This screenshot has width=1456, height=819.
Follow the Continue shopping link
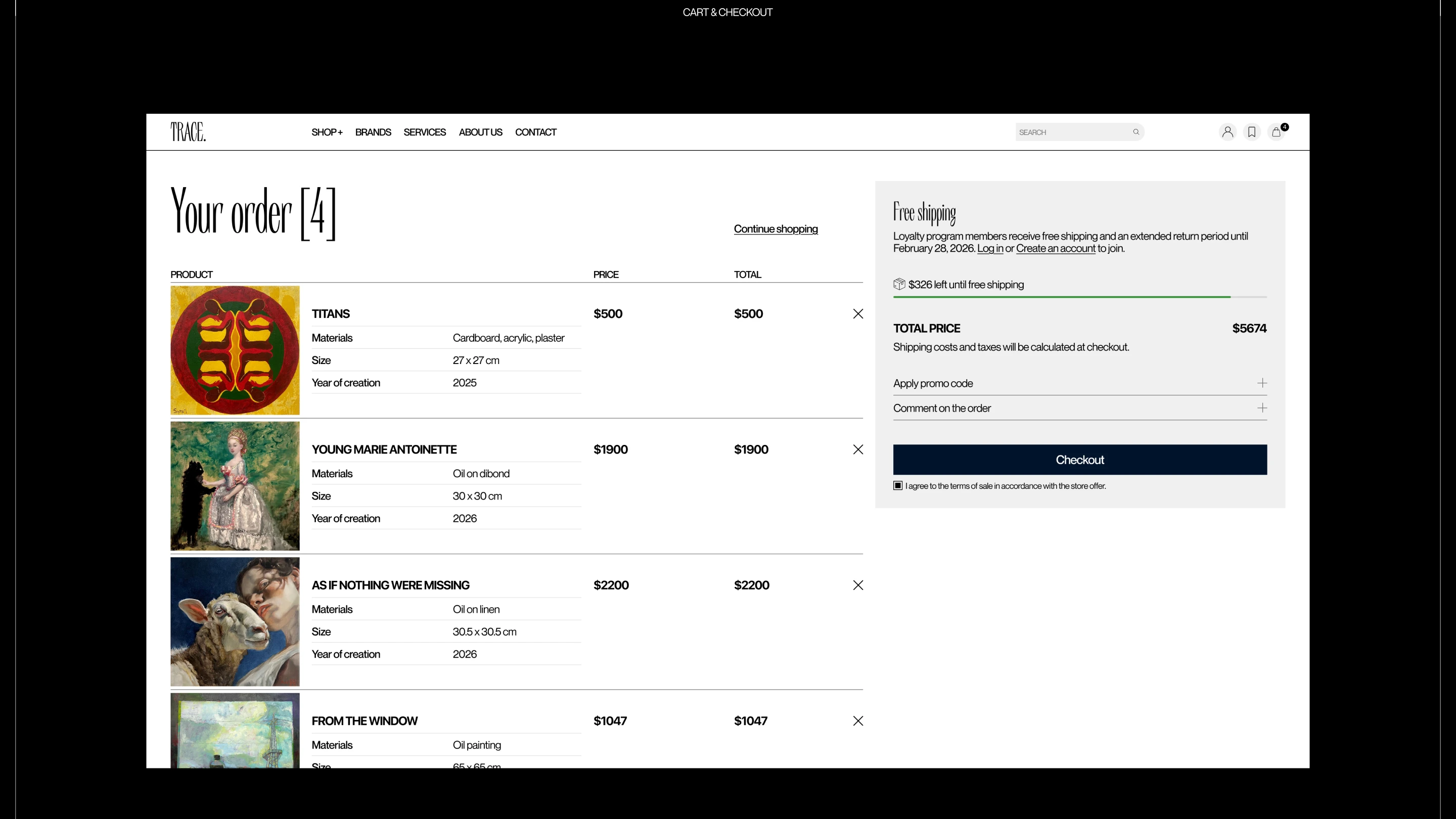(776, 229)
